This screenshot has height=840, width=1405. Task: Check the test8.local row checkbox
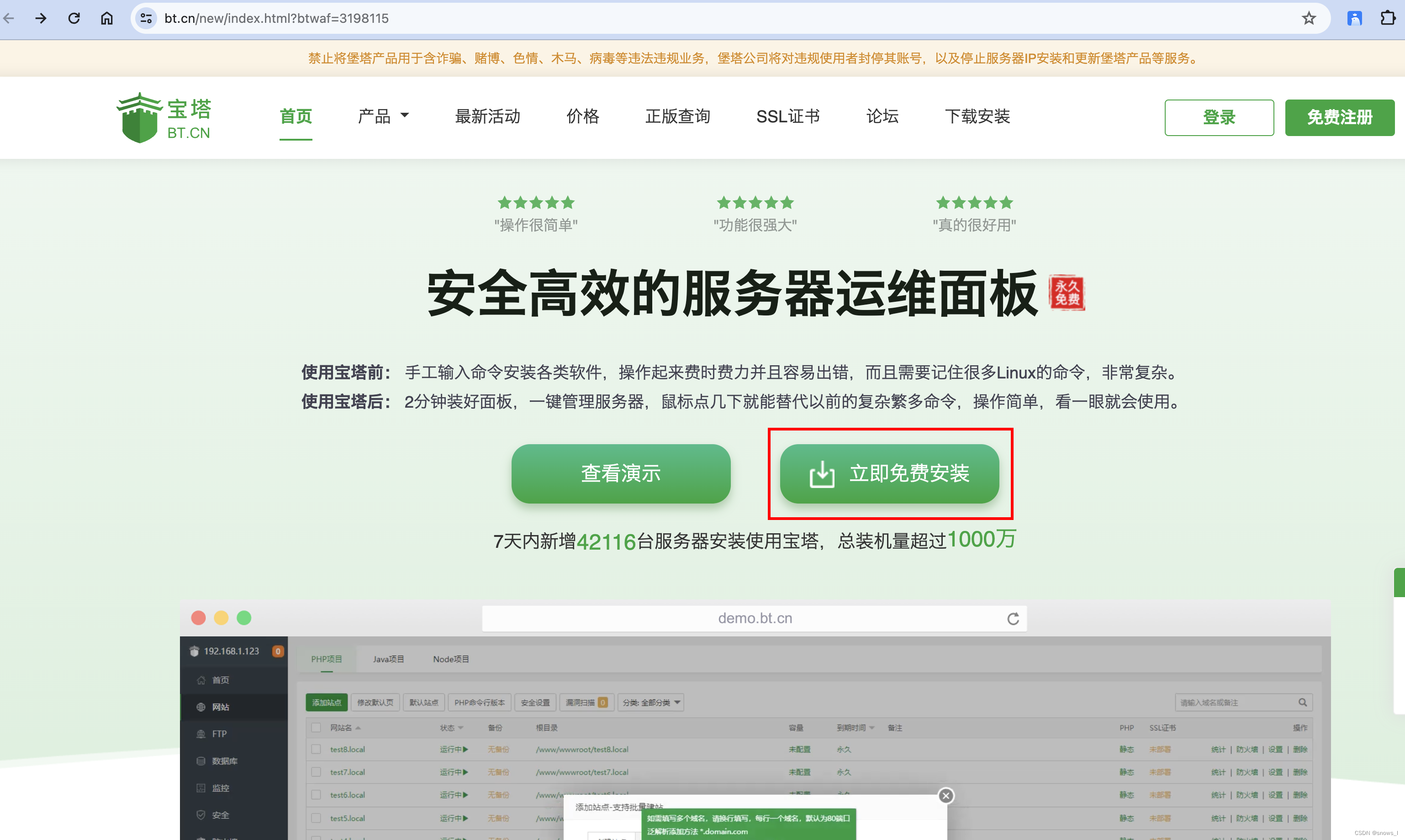tap(316, 750)
